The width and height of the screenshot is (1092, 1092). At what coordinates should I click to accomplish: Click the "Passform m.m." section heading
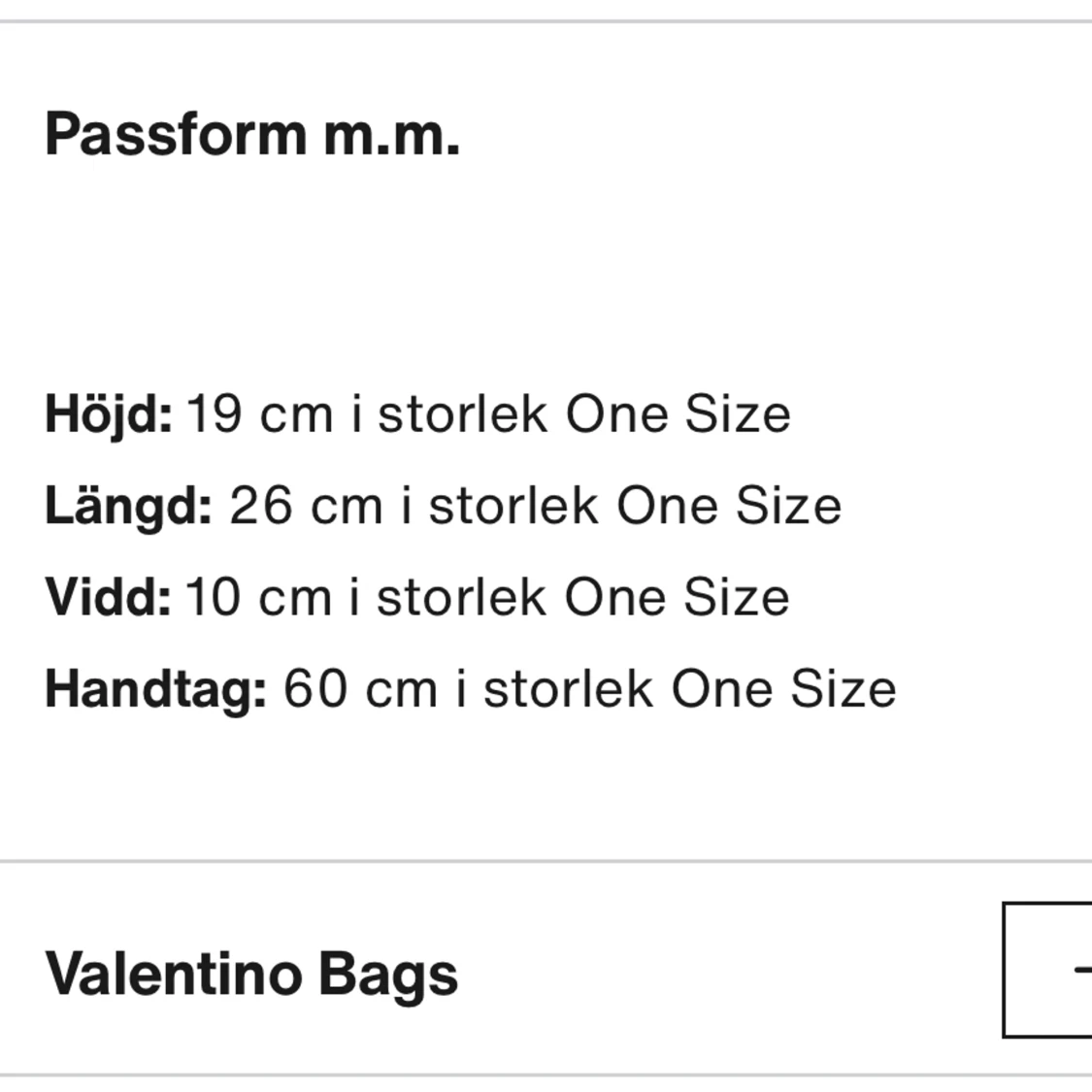pos(252,134)
